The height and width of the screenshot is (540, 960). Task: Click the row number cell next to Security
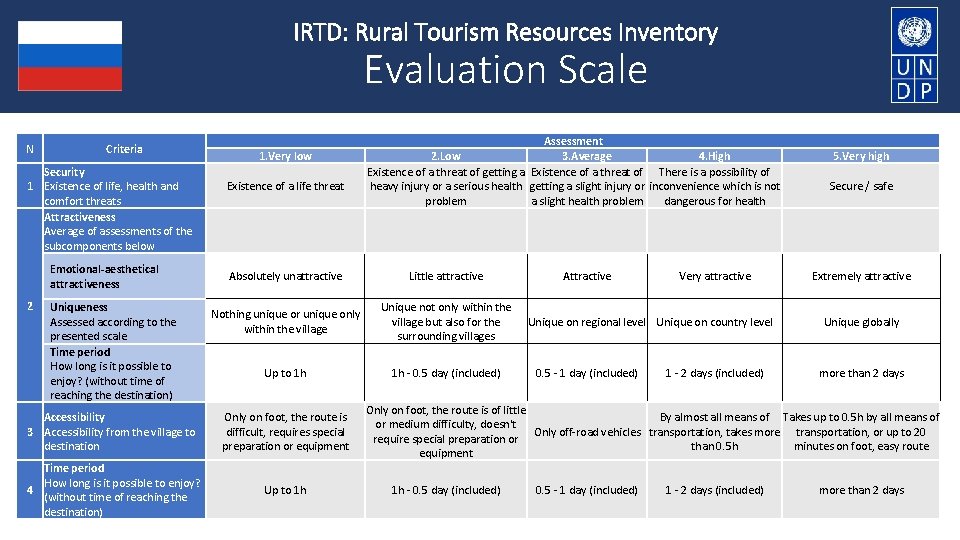[29, 186]
